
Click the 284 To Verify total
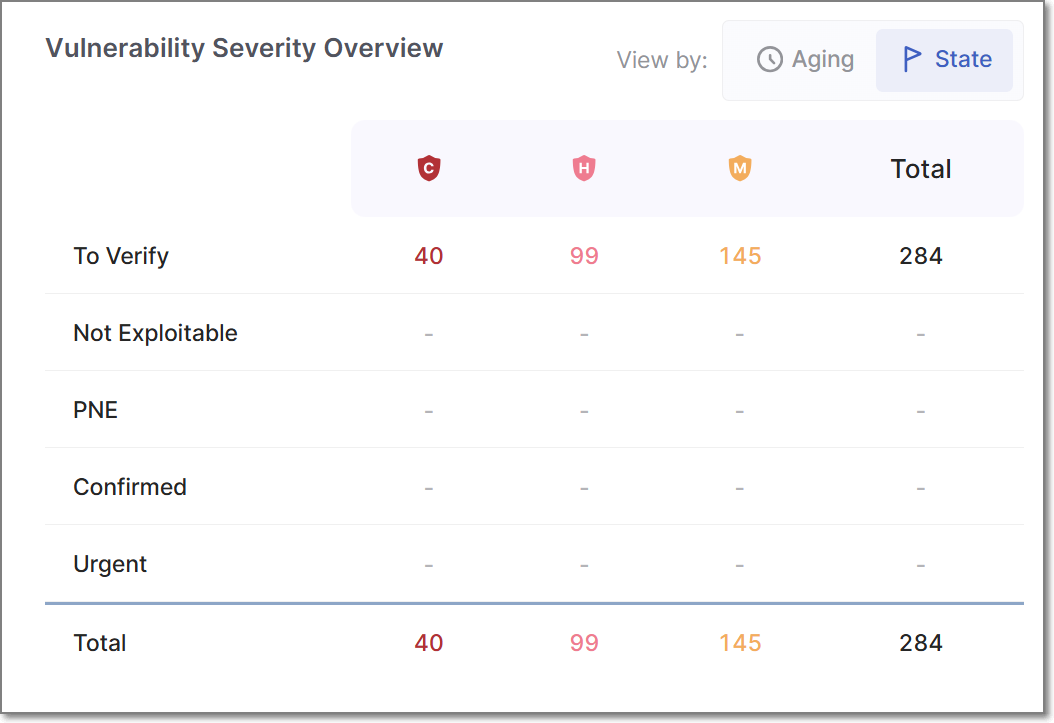(x=921, y=256)
